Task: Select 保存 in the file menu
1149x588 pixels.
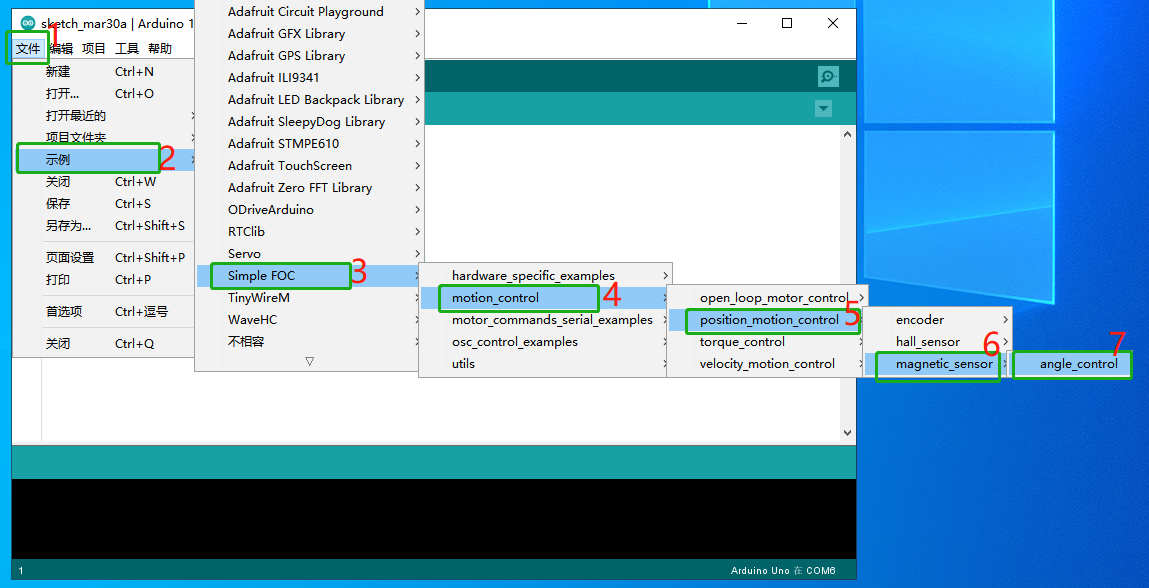Action: click(x=103, y=204)
